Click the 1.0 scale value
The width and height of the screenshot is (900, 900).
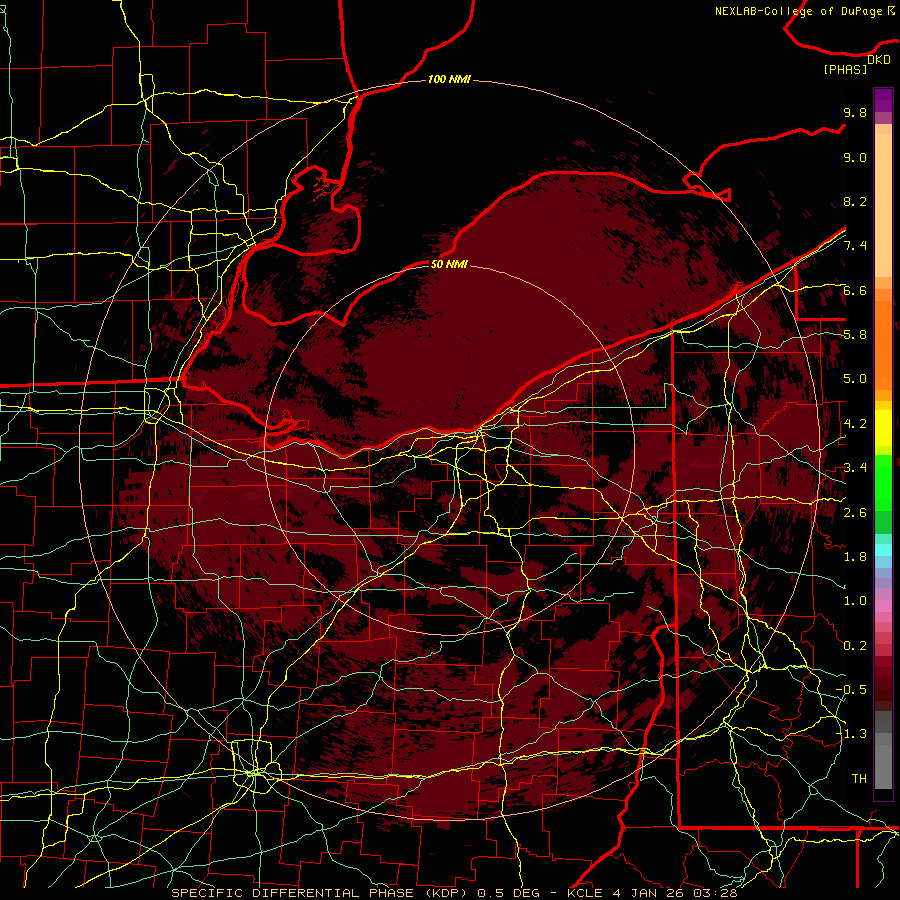click(x=855, y=601)
